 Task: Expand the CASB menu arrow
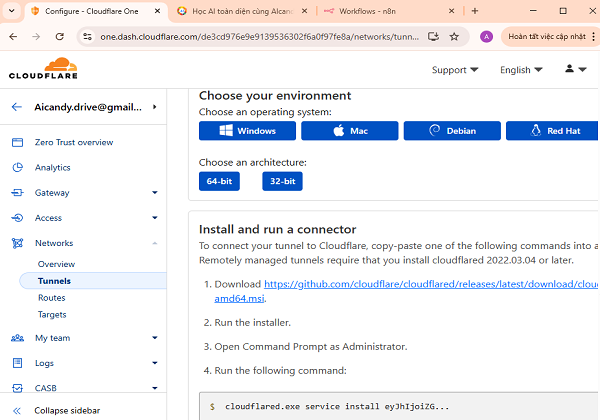155,388
